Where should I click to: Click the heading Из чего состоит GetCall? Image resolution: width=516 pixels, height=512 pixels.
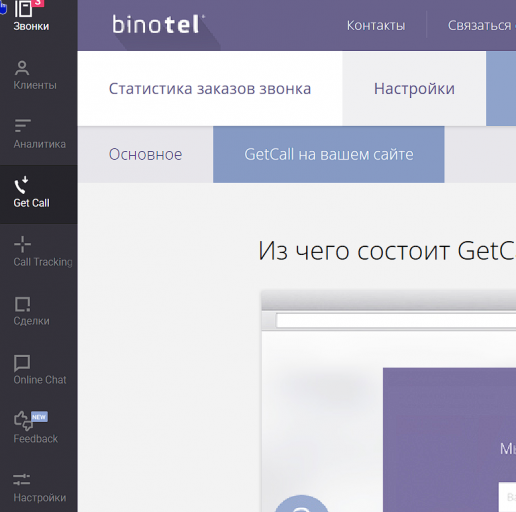tap(387, 251)
